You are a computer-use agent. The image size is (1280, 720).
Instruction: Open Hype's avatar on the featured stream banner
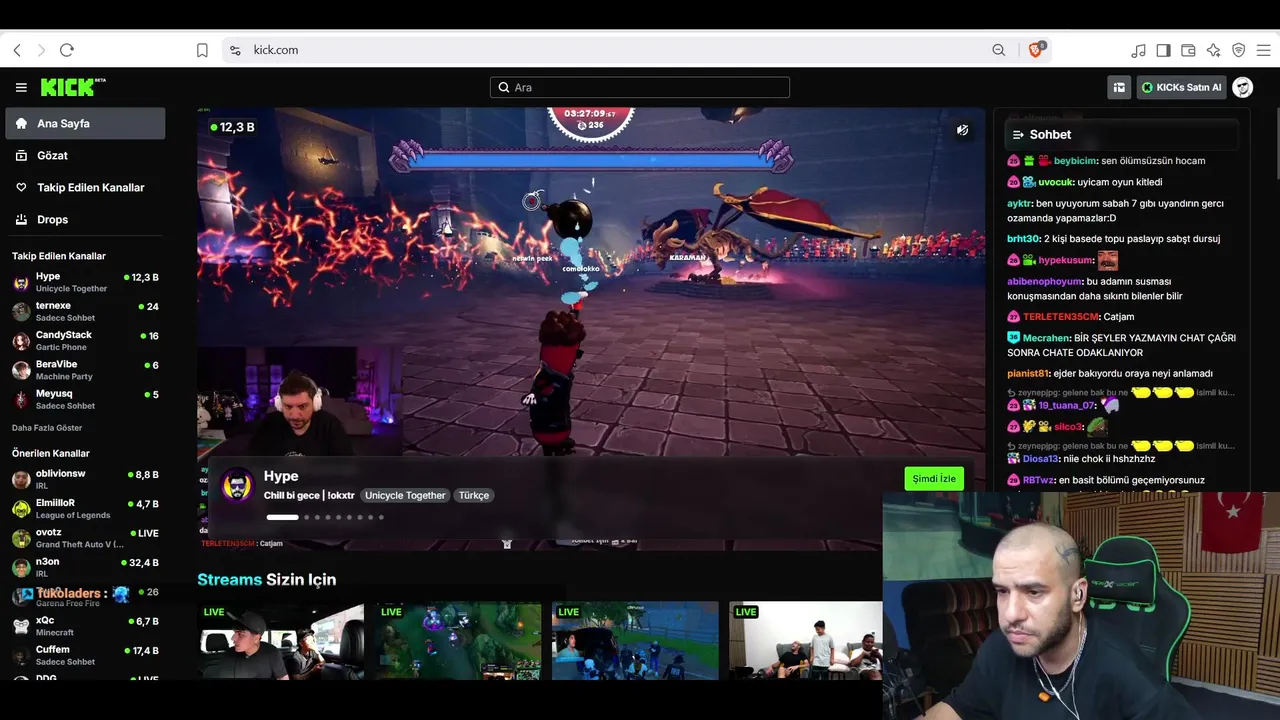point(237,484)
